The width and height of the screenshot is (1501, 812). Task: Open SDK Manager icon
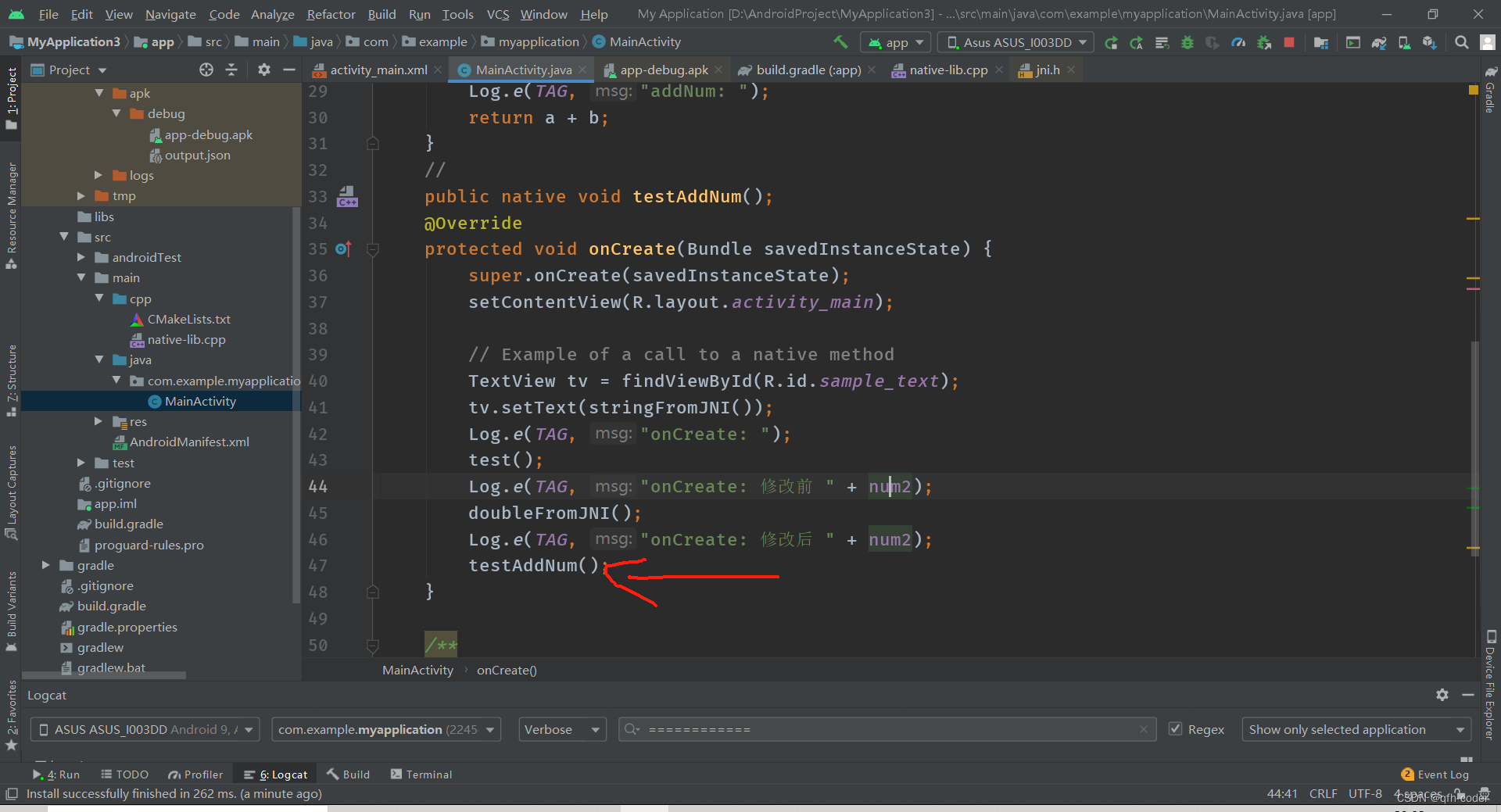click(1429, 42)
